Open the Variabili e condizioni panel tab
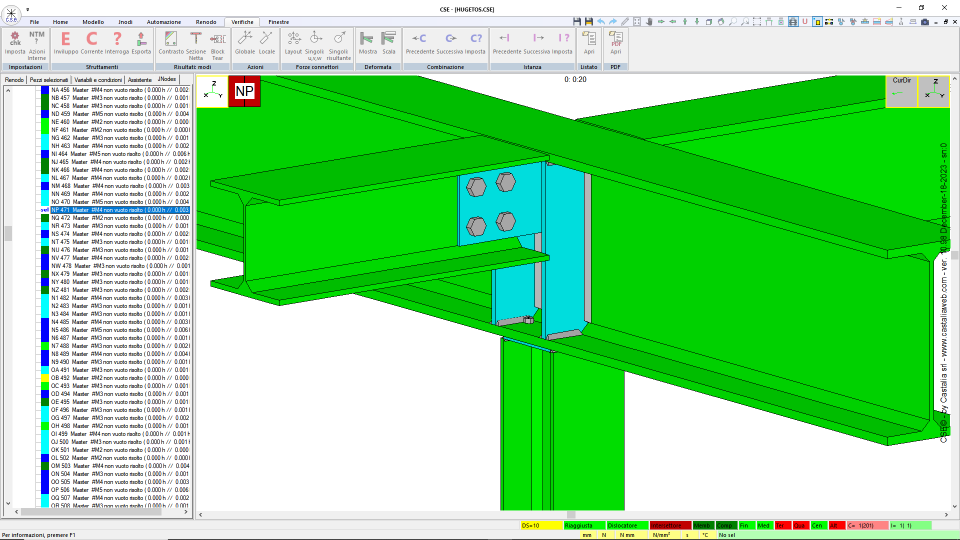 point(98,80)
